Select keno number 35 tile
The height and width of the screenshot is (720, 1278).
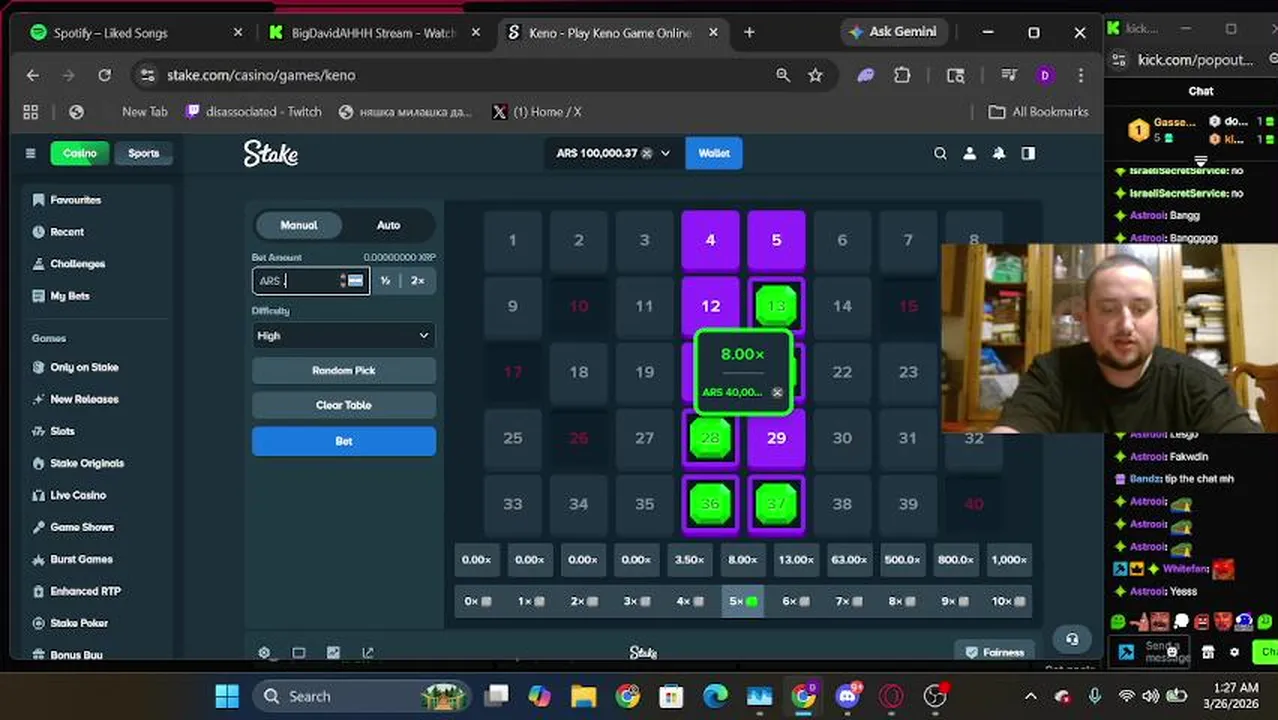click(644, 504)
